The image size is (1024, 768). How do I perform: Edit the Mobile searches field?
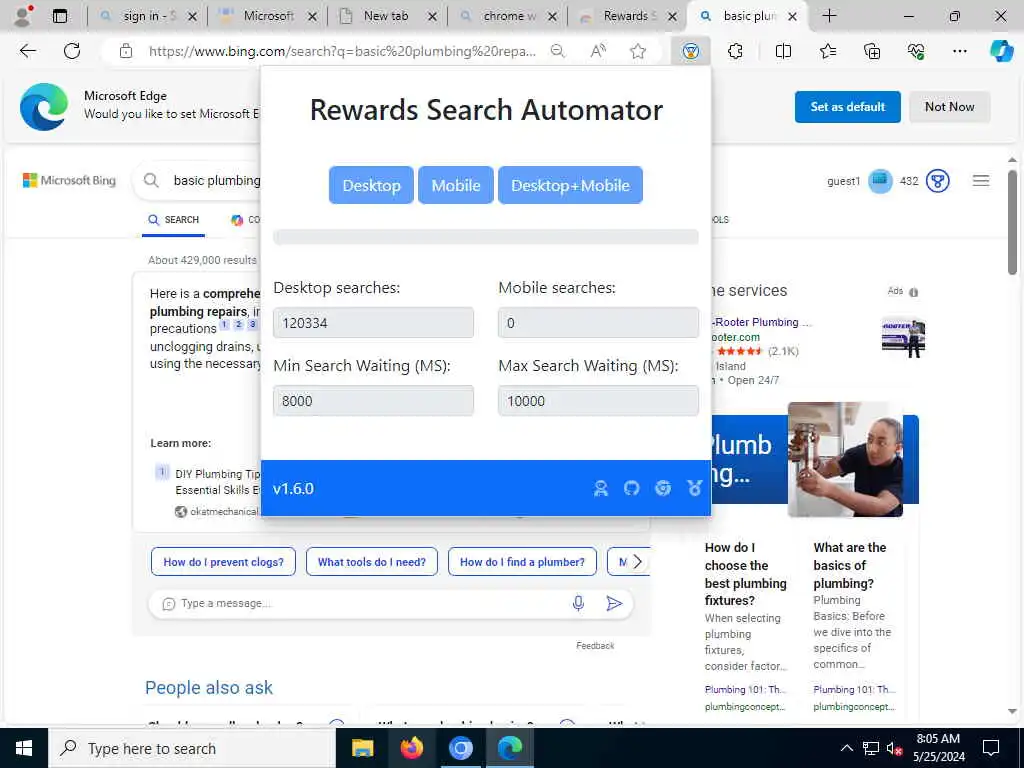tap(598, 323)
